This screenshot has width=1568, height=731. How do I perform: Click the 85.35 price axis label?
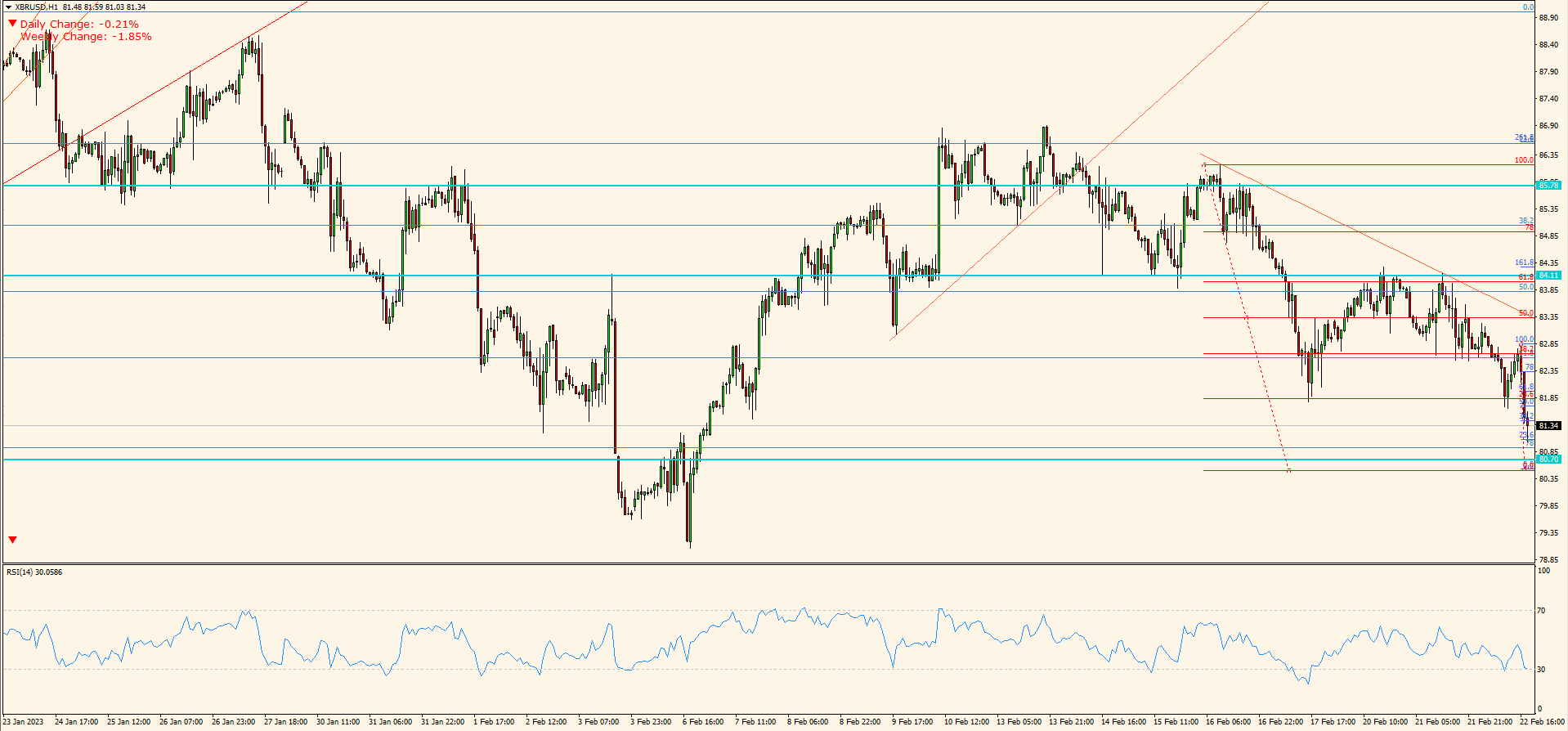tap(1548, 209)
